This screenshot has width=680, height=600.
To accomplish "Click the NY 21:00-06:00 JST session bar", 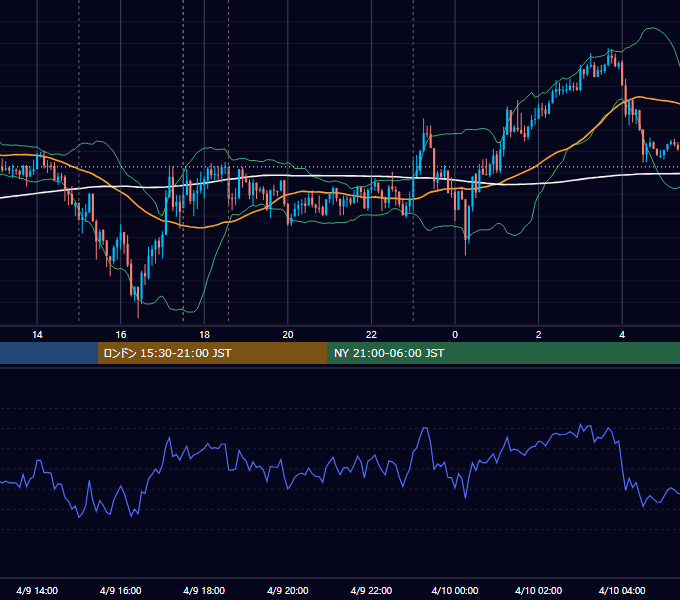I will tap(503, 353).
